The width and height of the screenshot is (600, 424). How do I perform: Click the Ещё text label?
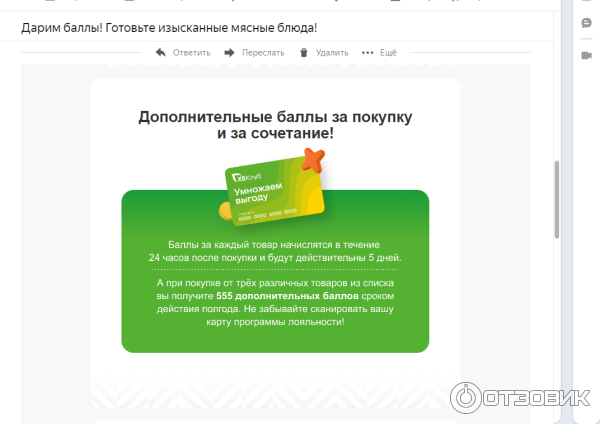[388, 52]
